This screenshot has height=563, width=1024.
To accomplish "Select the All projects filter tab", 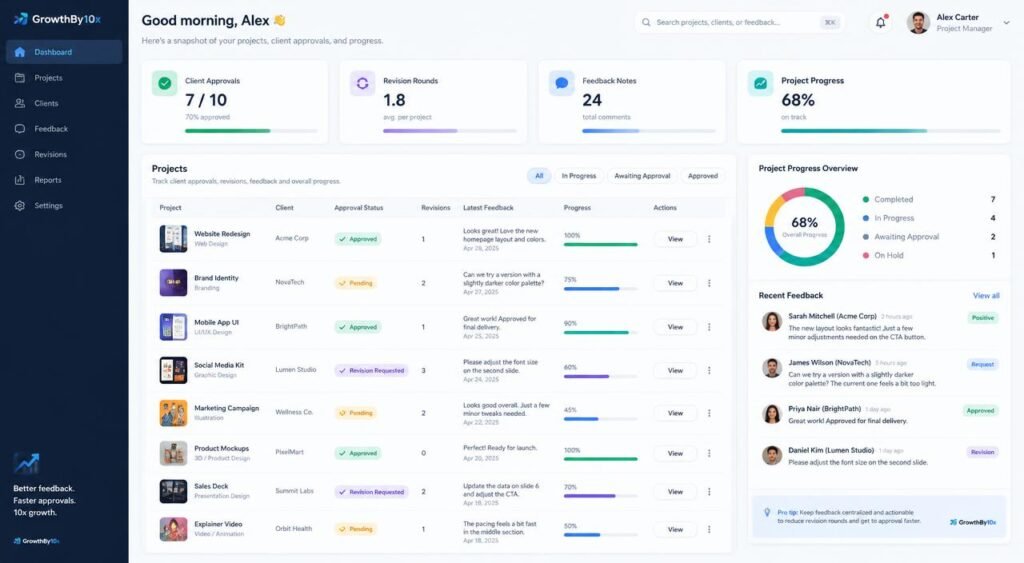I will click(x=539, y=176).
